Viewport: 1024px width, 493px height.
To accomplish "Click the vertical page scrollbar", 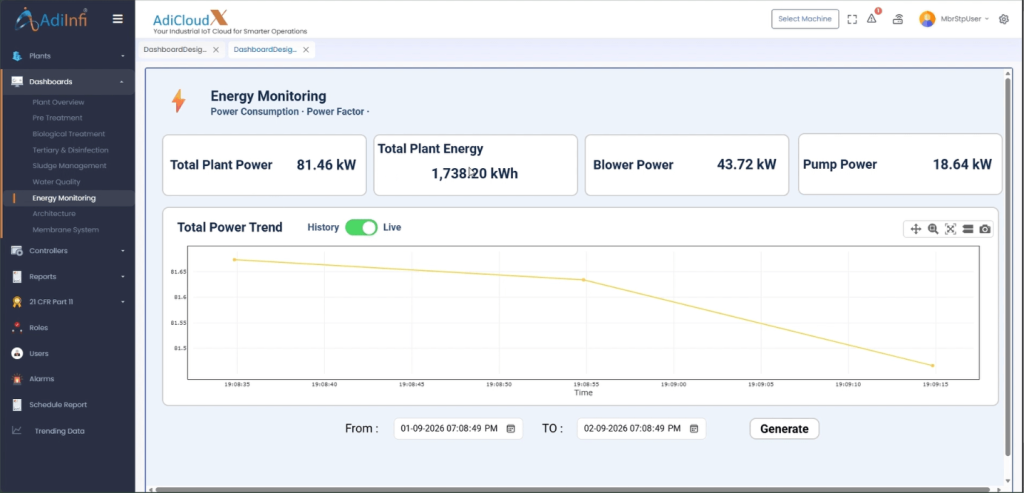I will [x=1008, y=268].
